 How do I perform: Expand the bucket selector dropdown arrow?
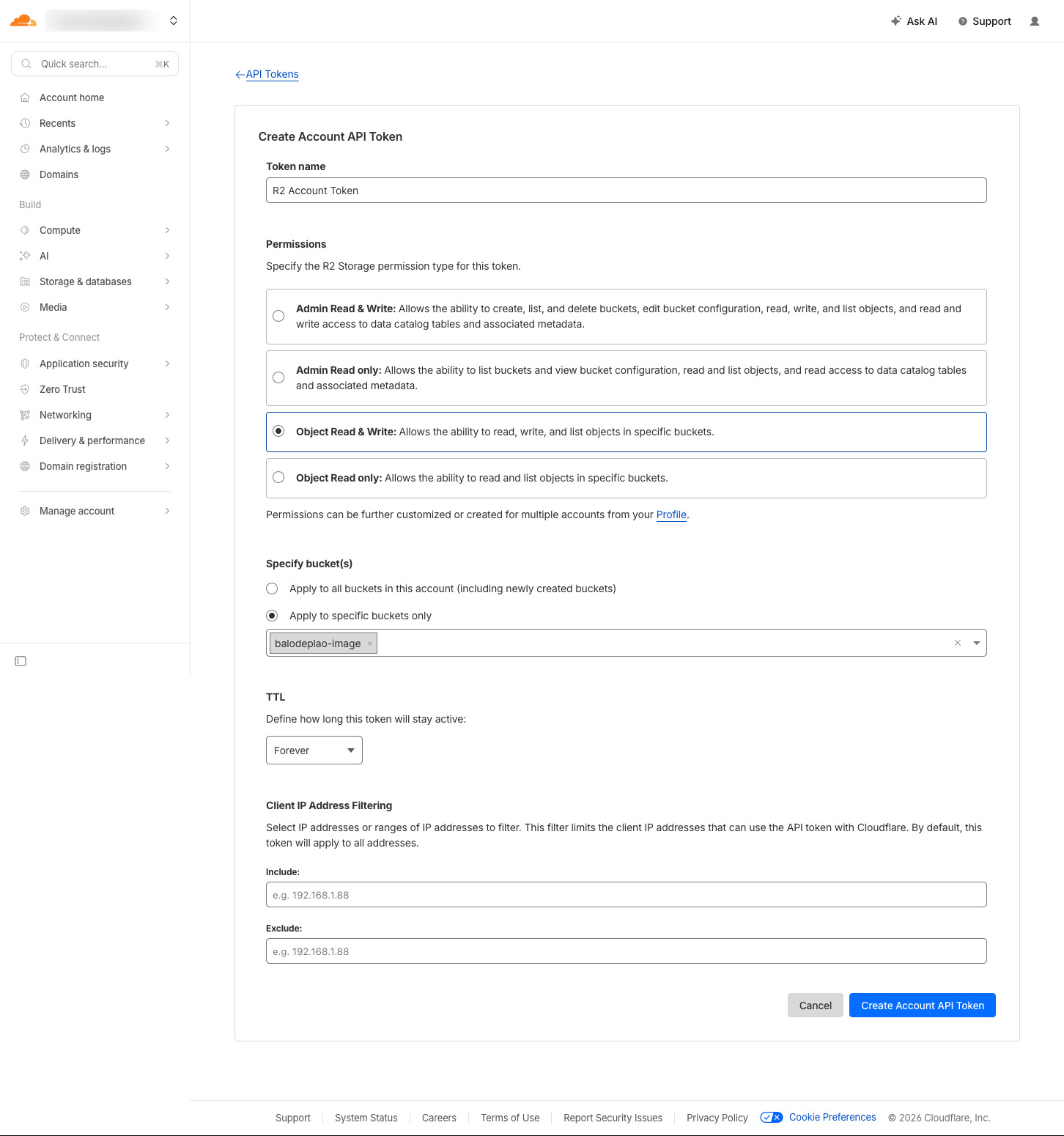pos(976,643)
